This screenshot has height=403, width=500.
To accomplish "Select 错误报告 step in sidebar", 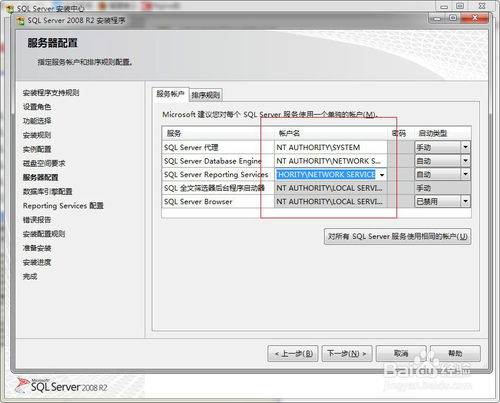I will [37, 220].
